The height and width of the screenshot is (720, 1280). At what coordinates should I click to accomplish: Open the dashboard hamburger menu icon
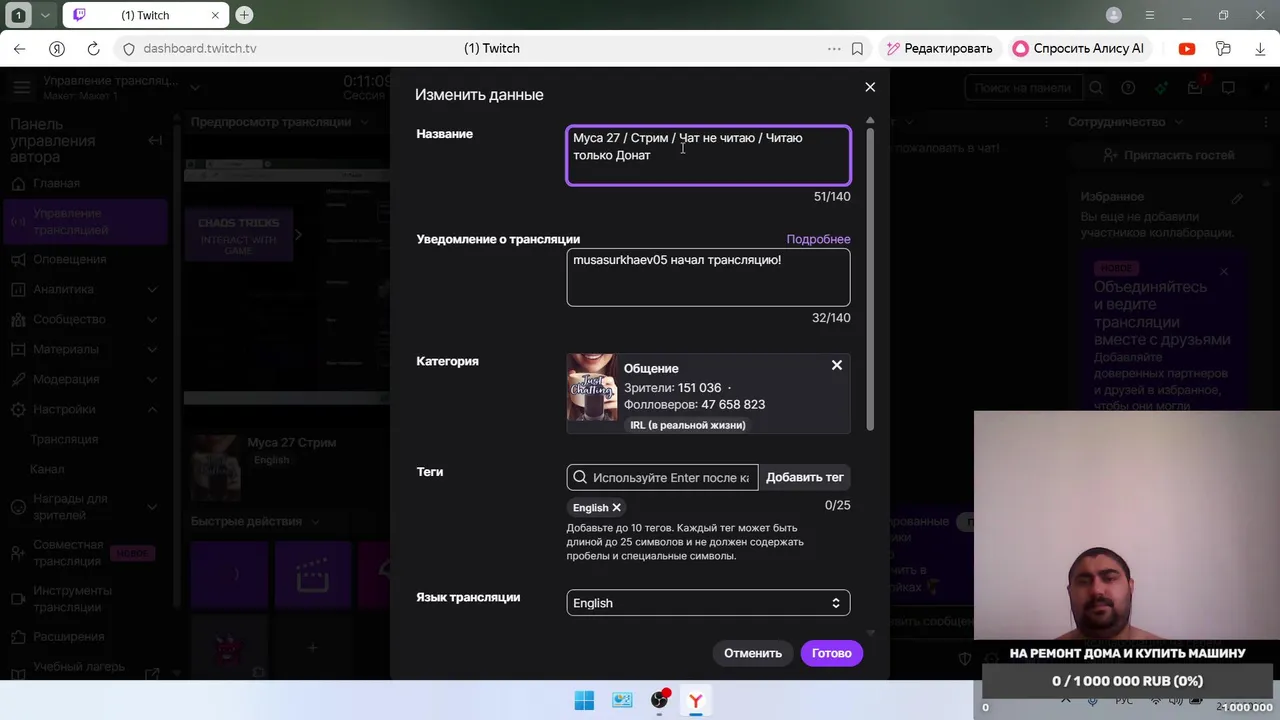coord(22,88)
